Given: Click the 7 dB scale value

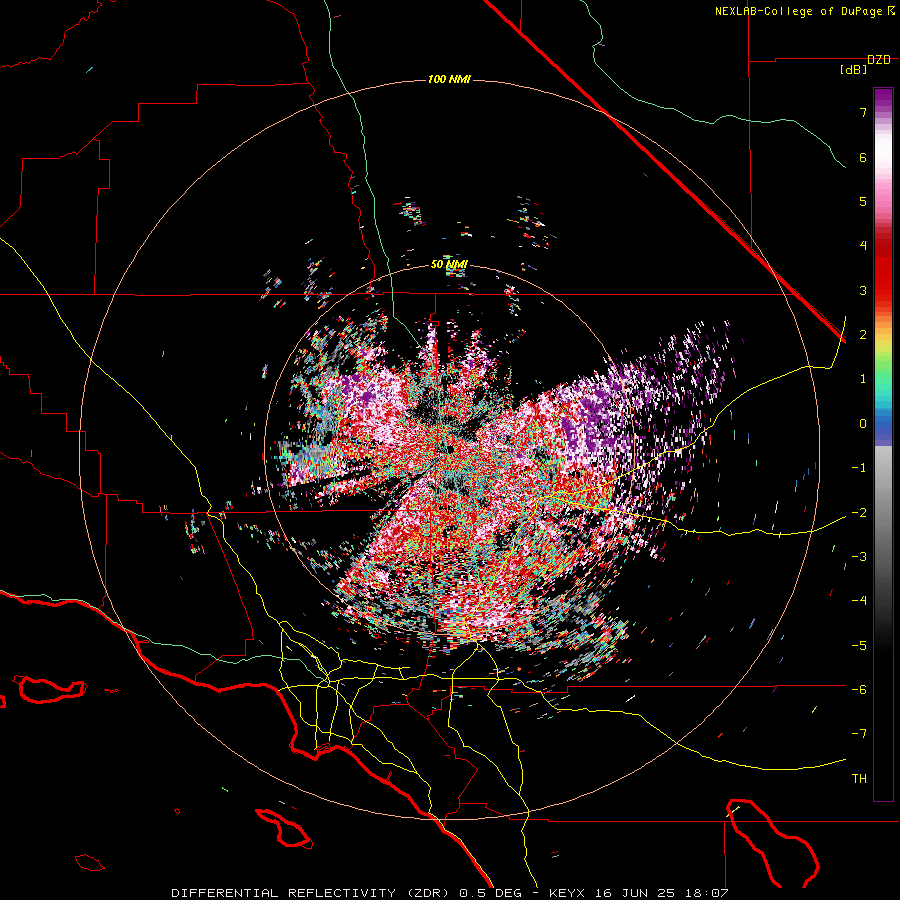Looking at the screenshot, I should [x=863, y=112].
